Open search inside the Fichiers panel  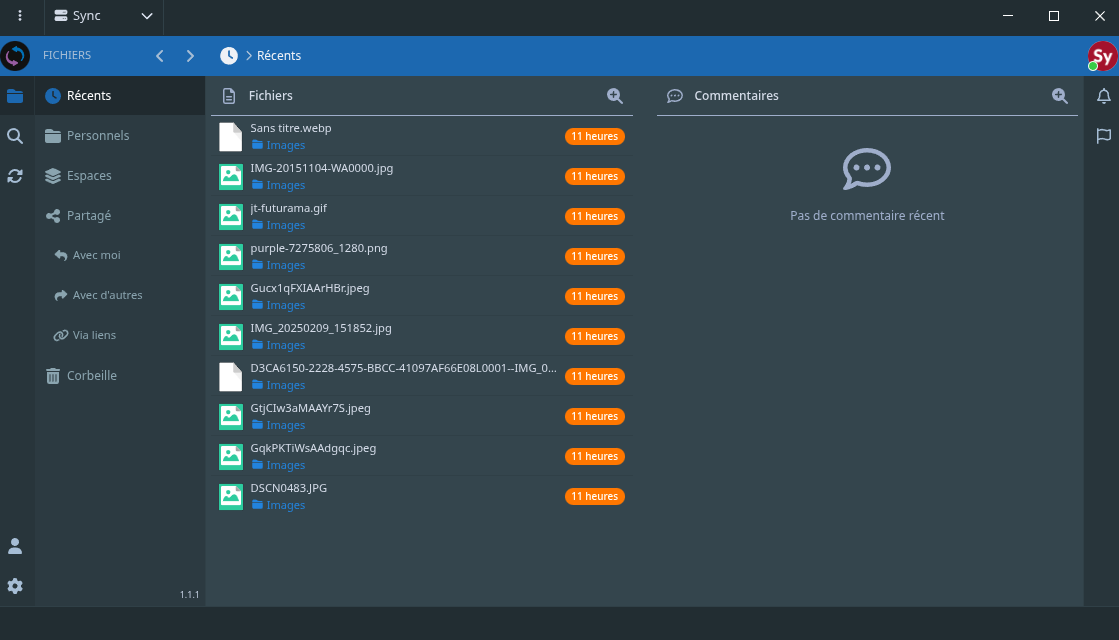615,96
